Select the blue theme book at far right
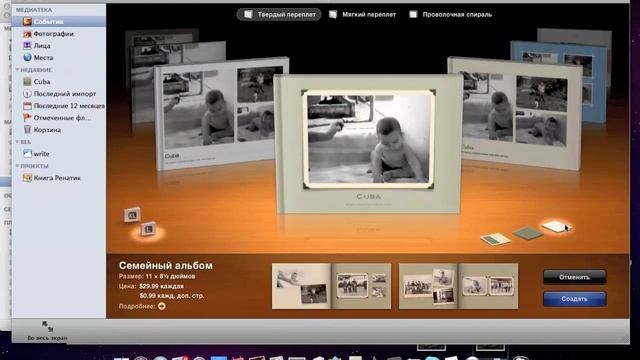This screenshot has width=640, height=360. (594, 82)
